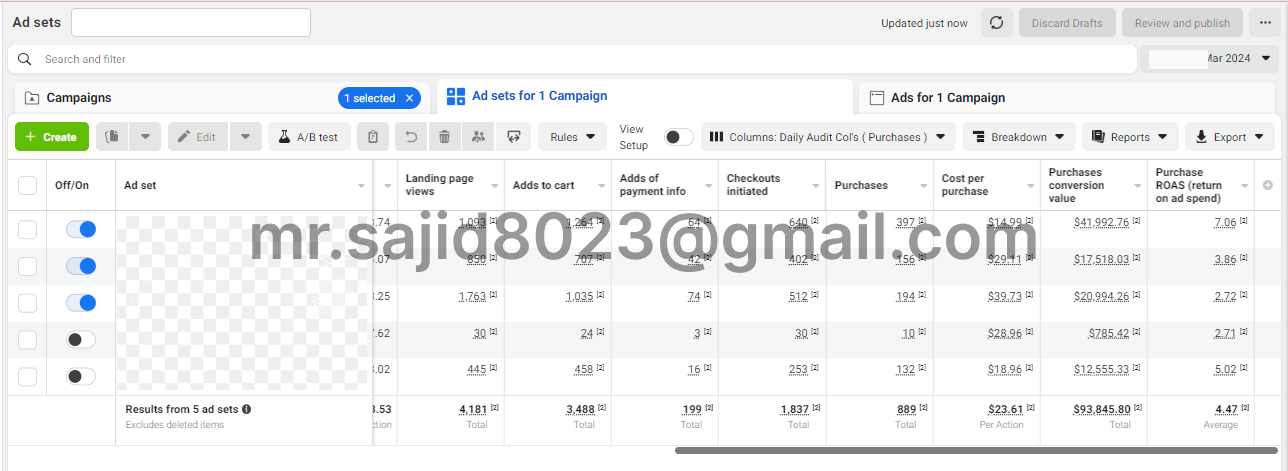Click the refresh icon beside Updated just now
The image size is (1288, 471).
click(996, 23)
